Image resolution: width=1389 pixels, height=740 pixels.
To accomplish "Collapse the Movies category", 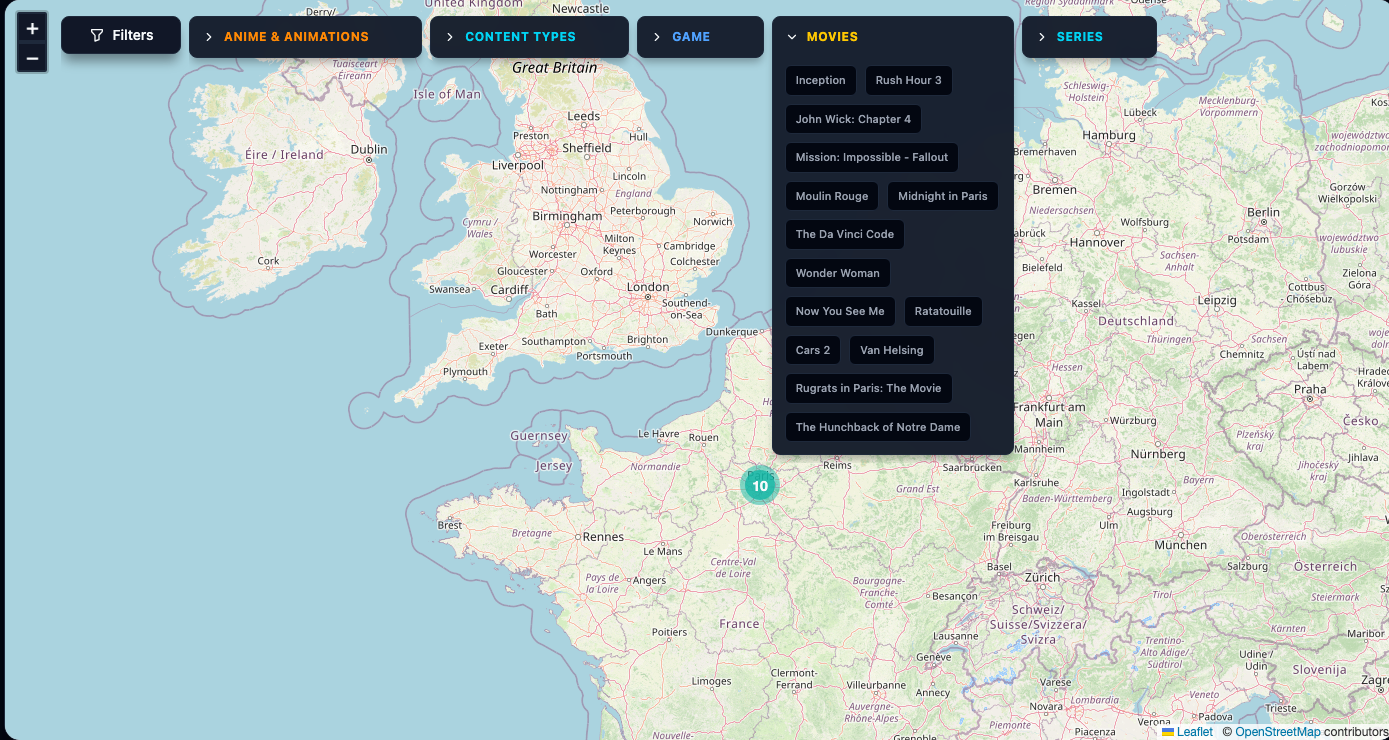I will point(892,37).
